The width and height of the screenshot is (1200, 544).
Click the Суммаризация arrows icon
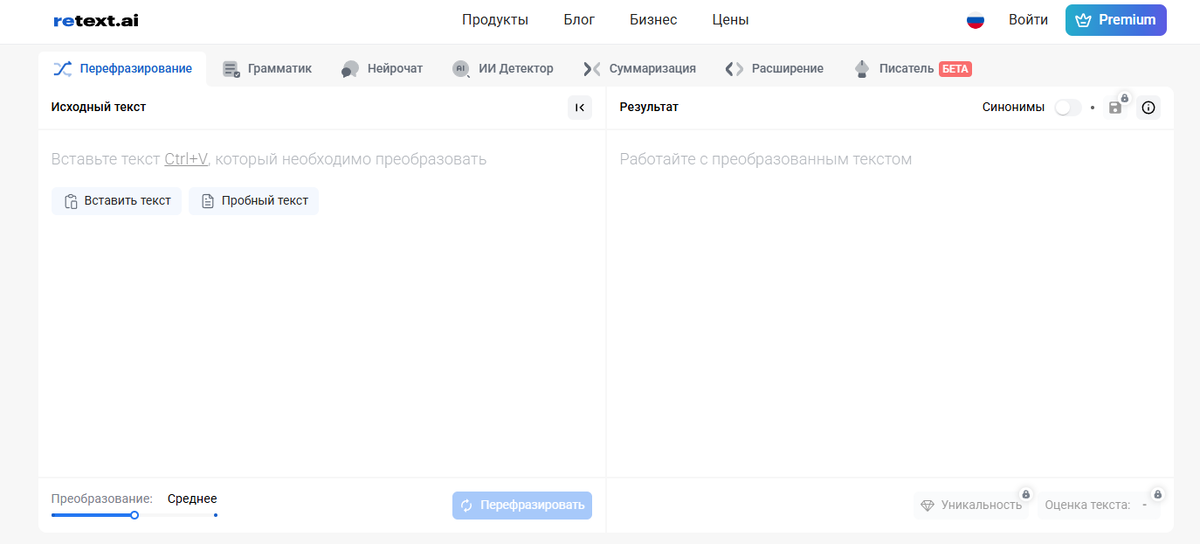[x=591, y=69]
